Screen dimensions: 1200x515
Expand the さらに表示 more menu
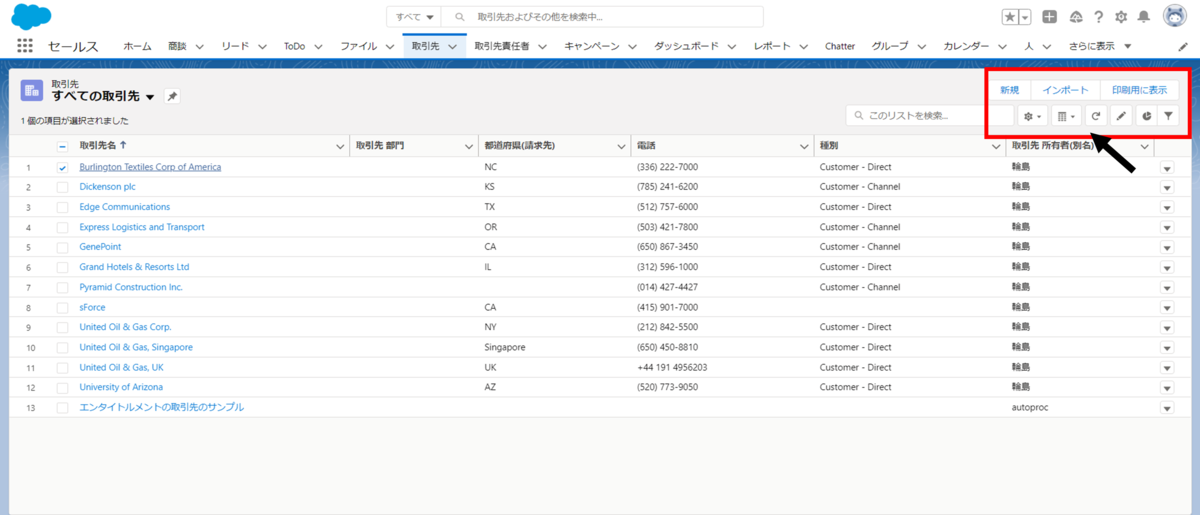(1099, 46)
